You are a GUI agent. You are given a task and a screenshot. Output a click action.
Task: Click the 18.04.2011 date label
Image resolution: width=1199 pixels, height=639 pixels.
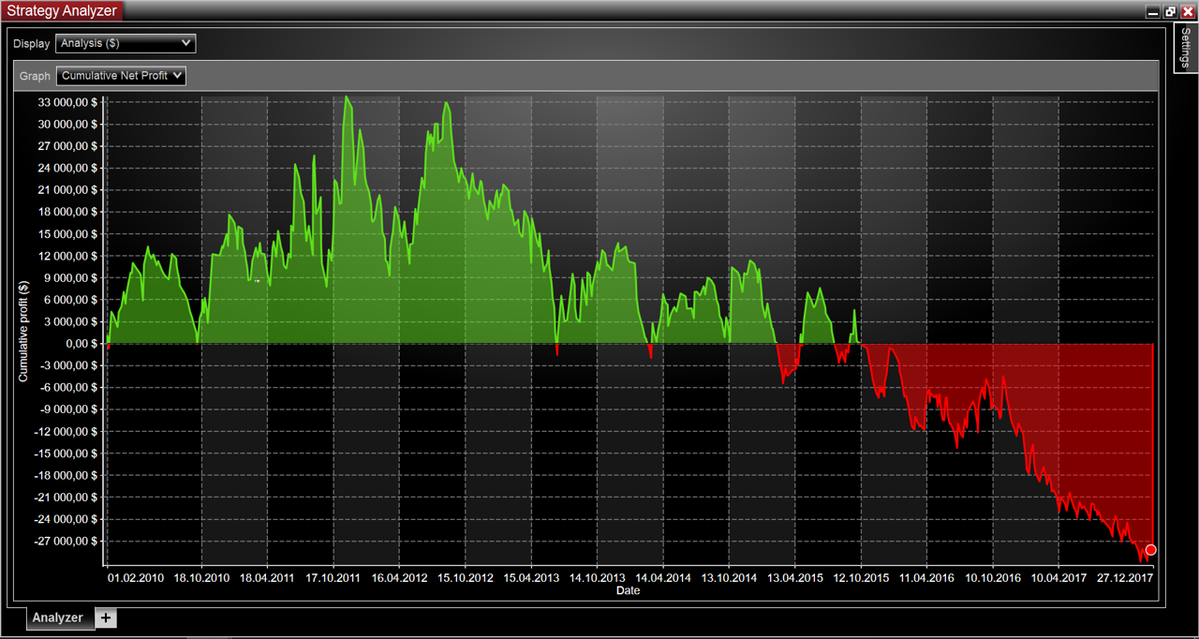[267, 578]
